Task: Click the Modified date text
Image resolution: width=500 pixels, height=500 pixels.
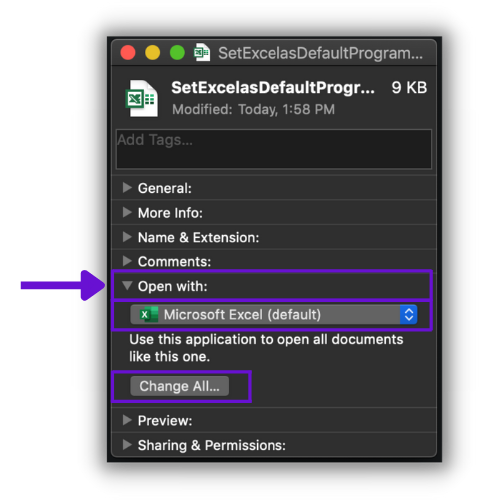Action: coord(253,109)
